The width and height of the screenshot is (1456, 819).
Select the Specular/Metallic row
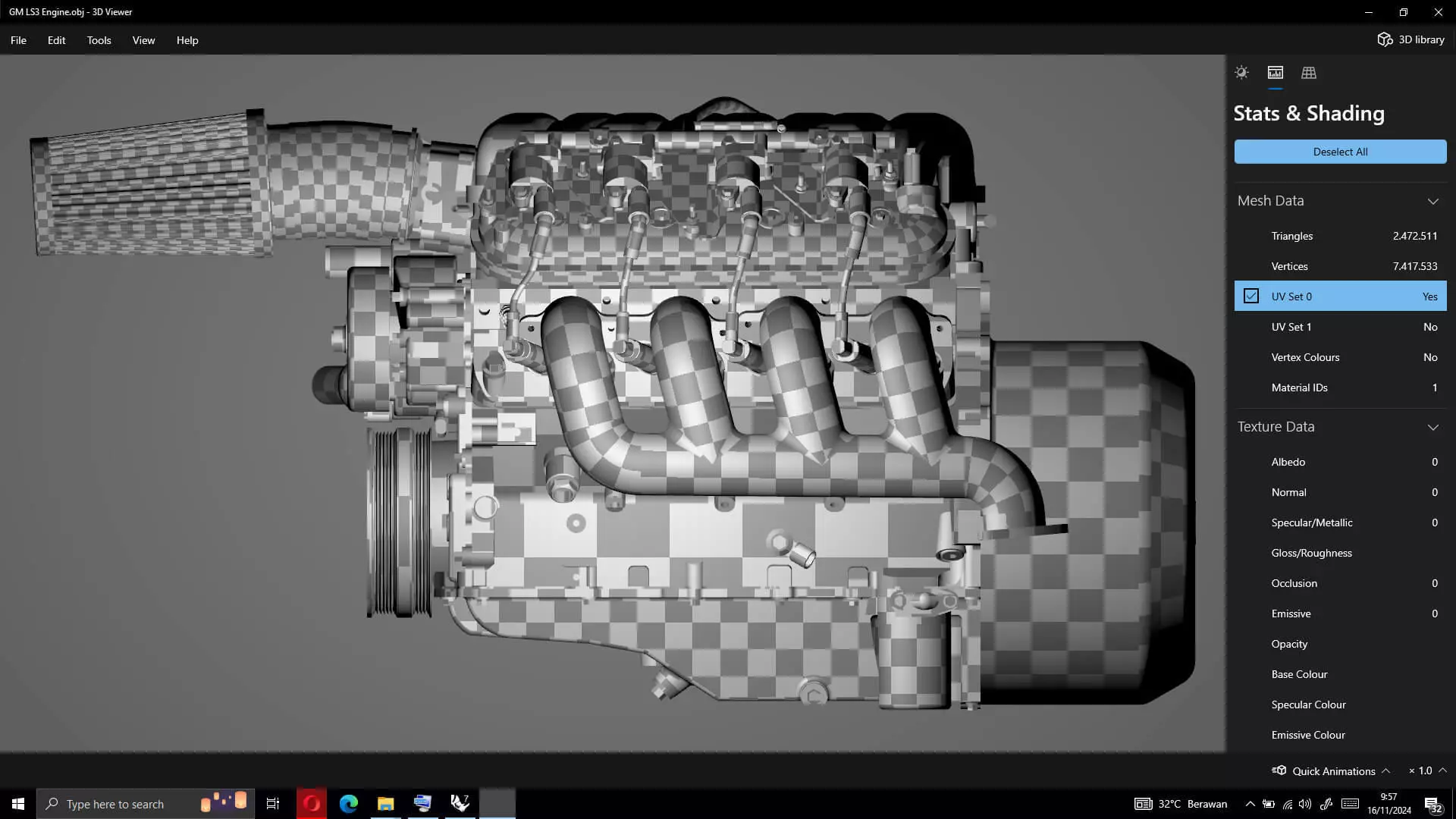(1340, 522)
